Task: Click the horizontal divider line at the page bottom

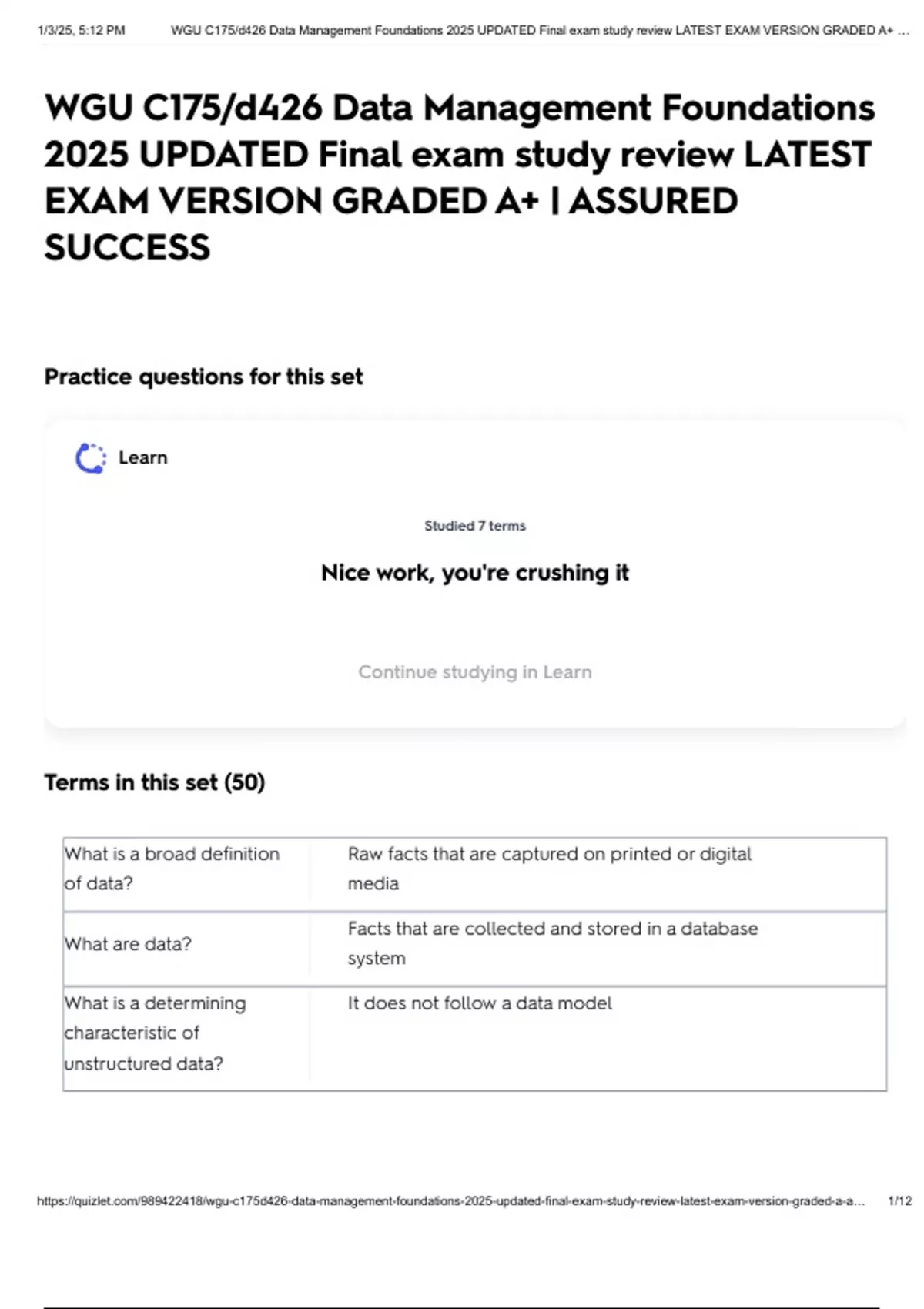Action: click(x=460, y=1307)
